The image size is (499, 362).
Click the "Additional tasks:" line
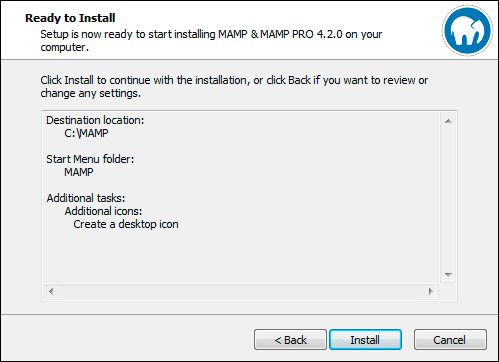(86, 198)
